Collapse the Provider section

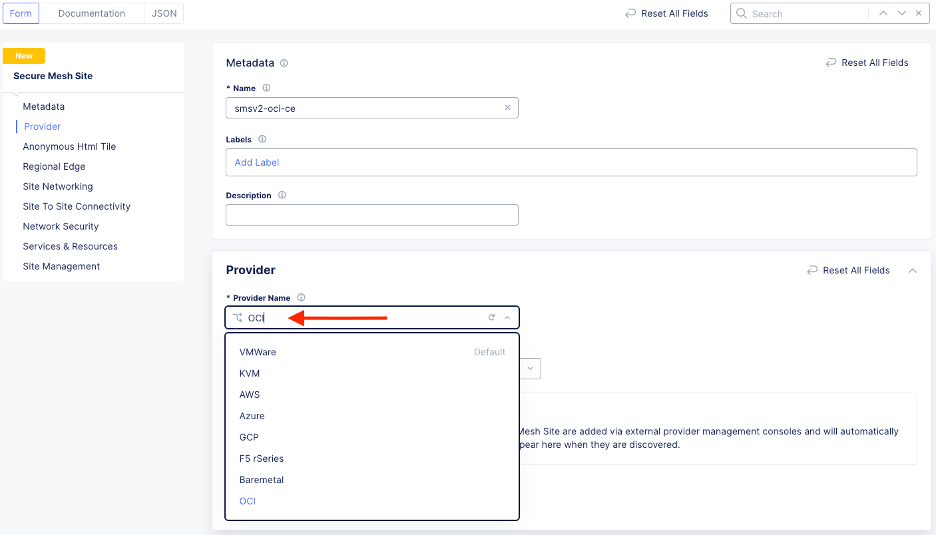click(x=912, y=270)
